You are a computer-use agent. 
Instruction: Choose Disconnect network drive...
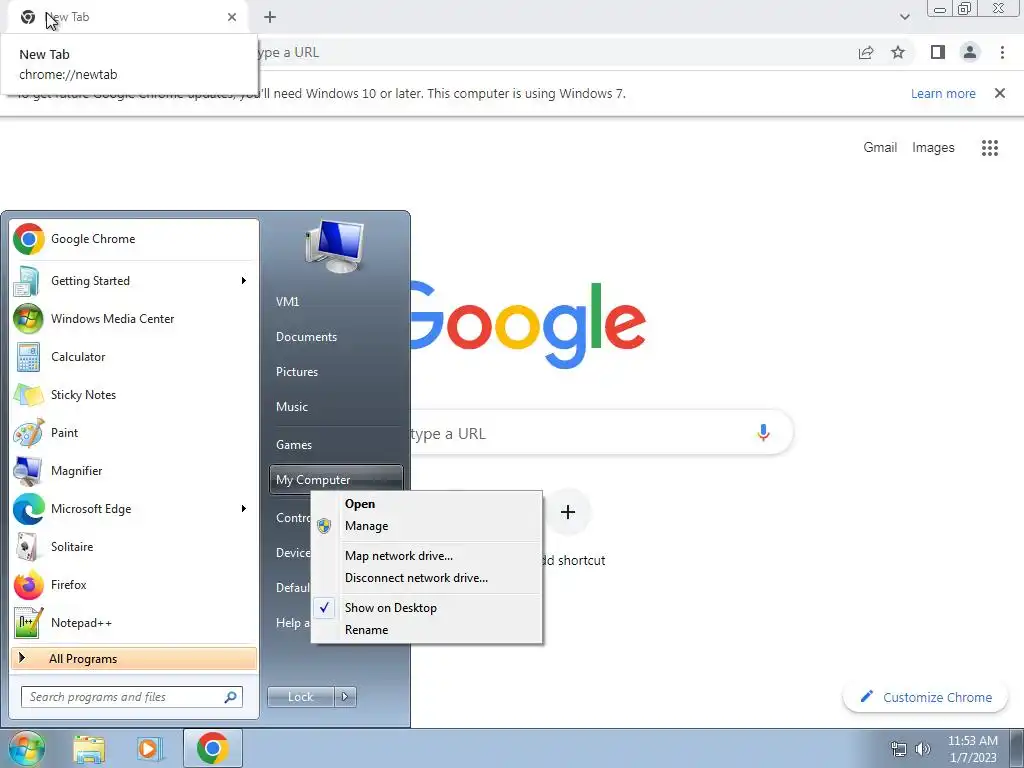[426, 578]
